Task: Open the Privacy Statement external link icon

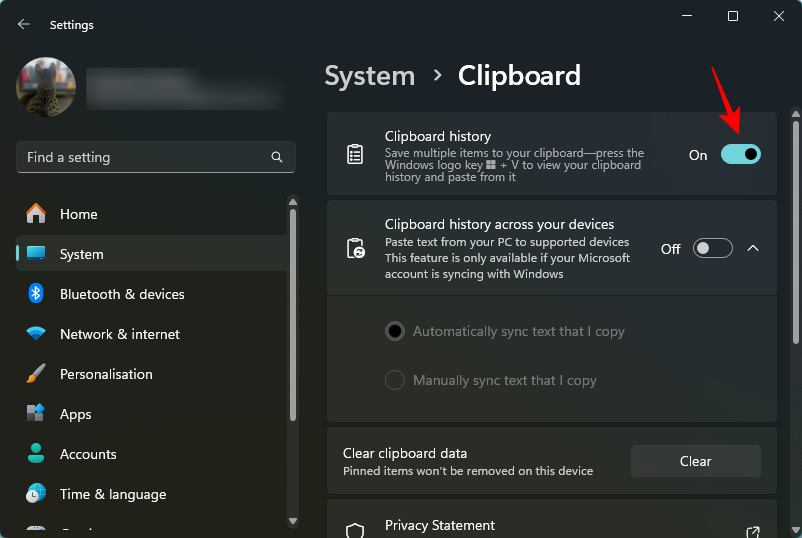Action: 753,532
